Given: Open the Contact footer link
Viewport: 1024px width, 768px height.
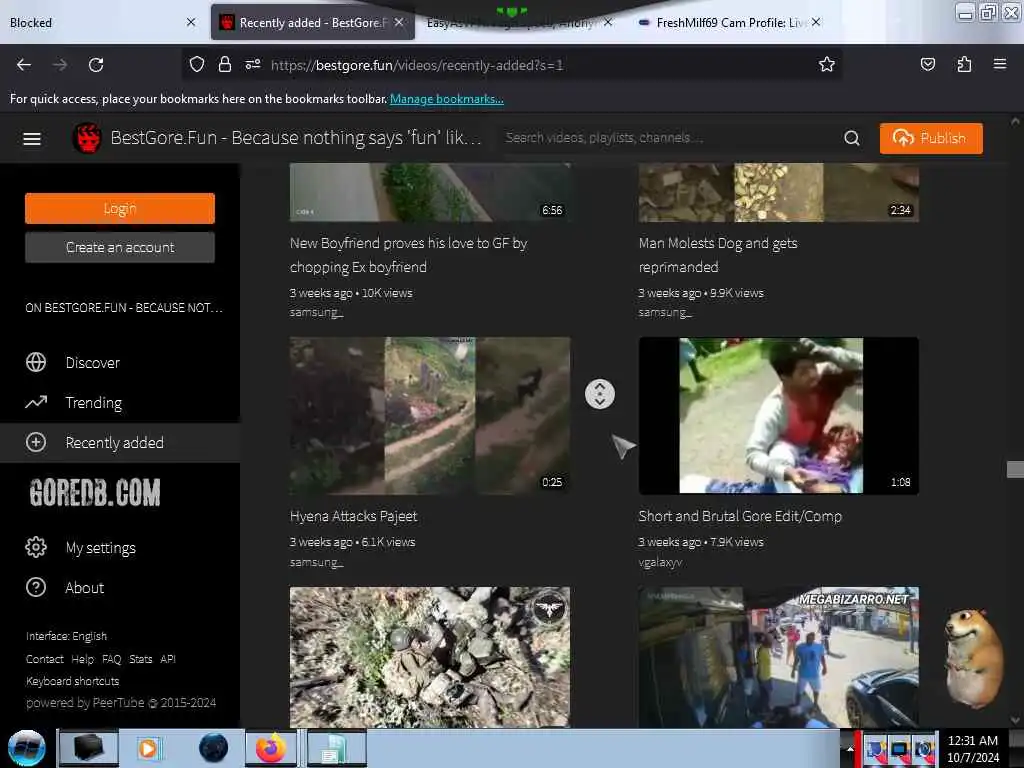Looking at the screenshot, I should coord(44,659).
